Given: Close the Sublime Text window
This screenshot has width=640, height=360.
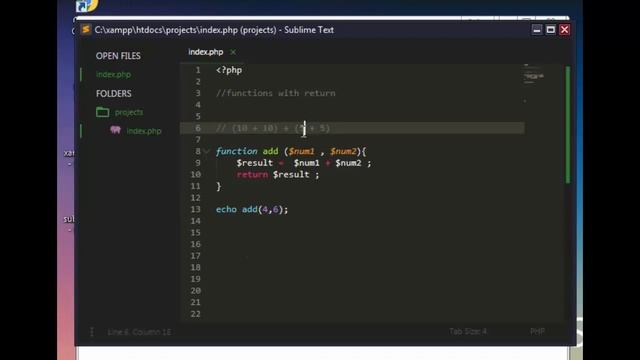Looking at the screenshot, I should [x=564, y=30].
